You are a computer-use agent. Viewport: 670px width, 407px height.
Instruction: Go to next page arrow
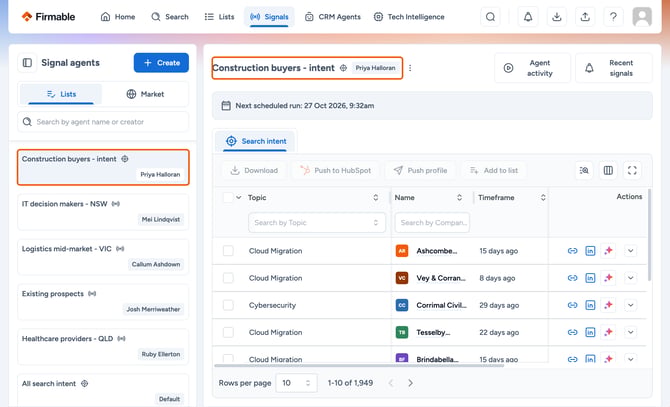pos(410,383)
